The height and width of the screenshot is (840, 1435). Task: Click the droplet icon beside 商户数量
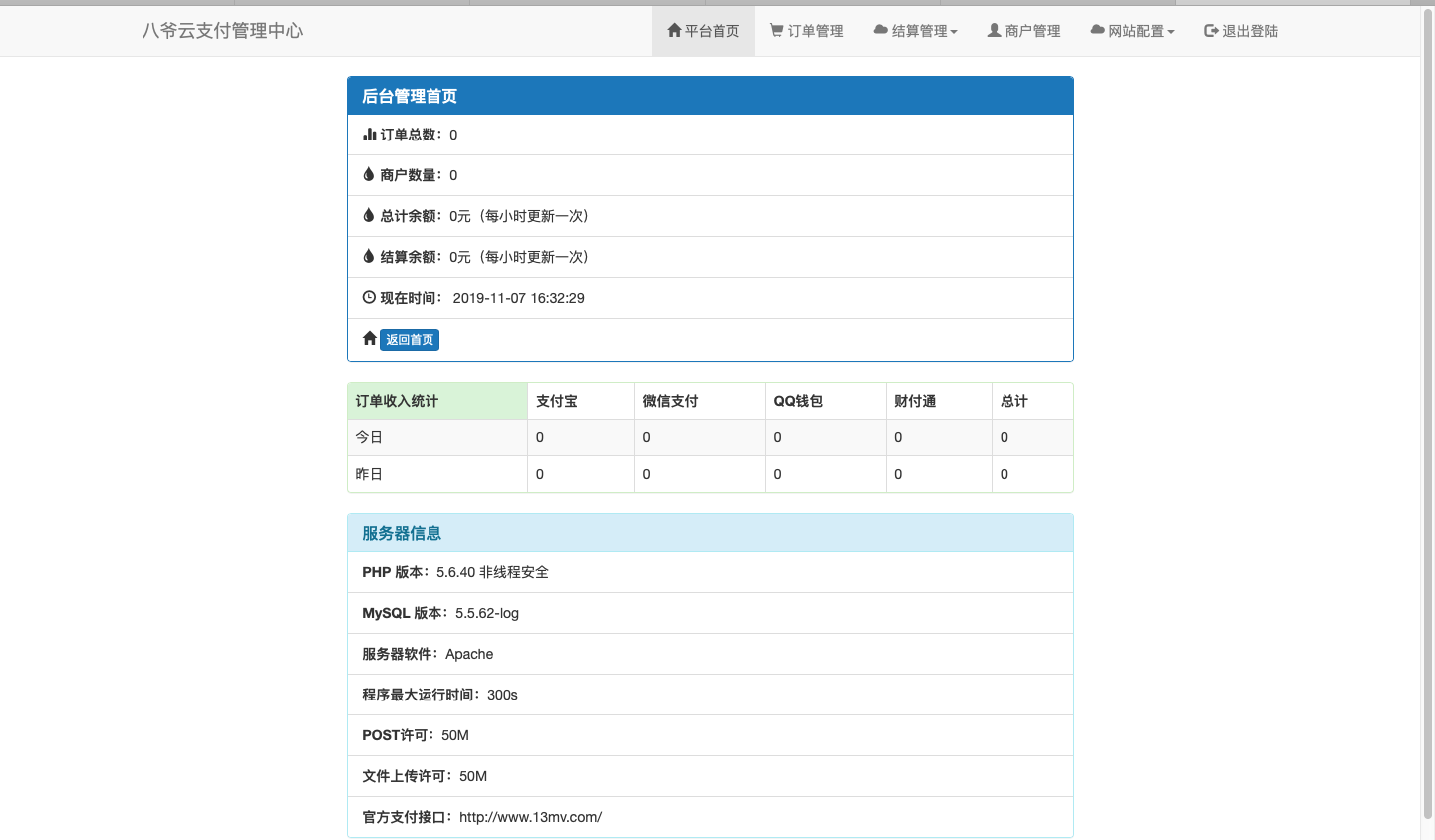coord(369,175)
